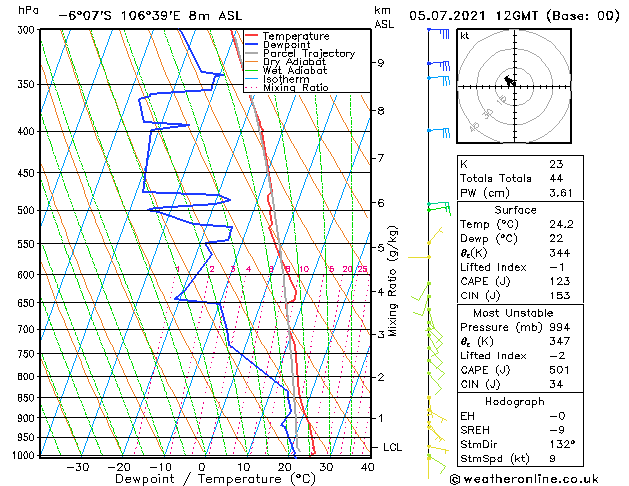Image resolution: width=629 pixels, height=486 pixels.
Task: Click the EH value -0
Action: [557, 416]
